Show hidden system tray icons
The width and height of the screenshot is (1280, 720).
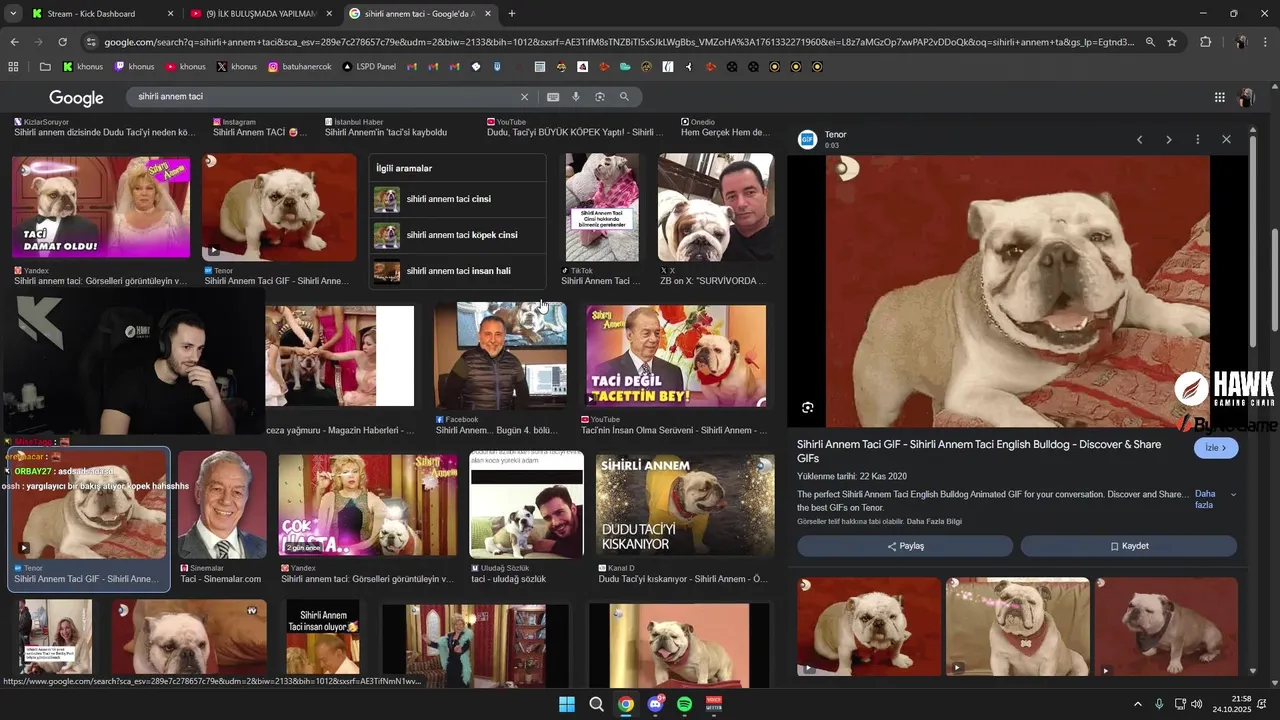pos(1137,704)
